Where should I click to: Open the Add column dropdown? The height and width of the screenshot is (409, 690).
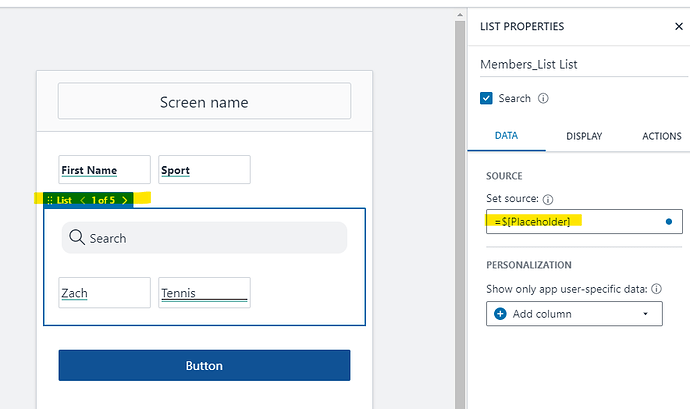tap(645, 314)
